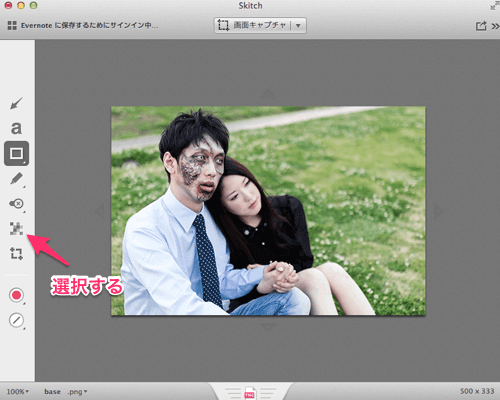Open the 100% zoom level dropdown
The width and height of the screenshot is (500, 400).
[x=18, y=391]
